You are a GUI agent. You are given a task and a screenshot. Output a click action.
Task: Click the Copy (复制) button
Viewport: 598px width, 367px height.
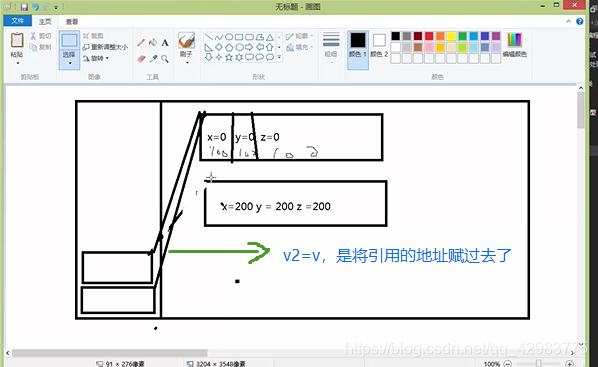point(40,47)
